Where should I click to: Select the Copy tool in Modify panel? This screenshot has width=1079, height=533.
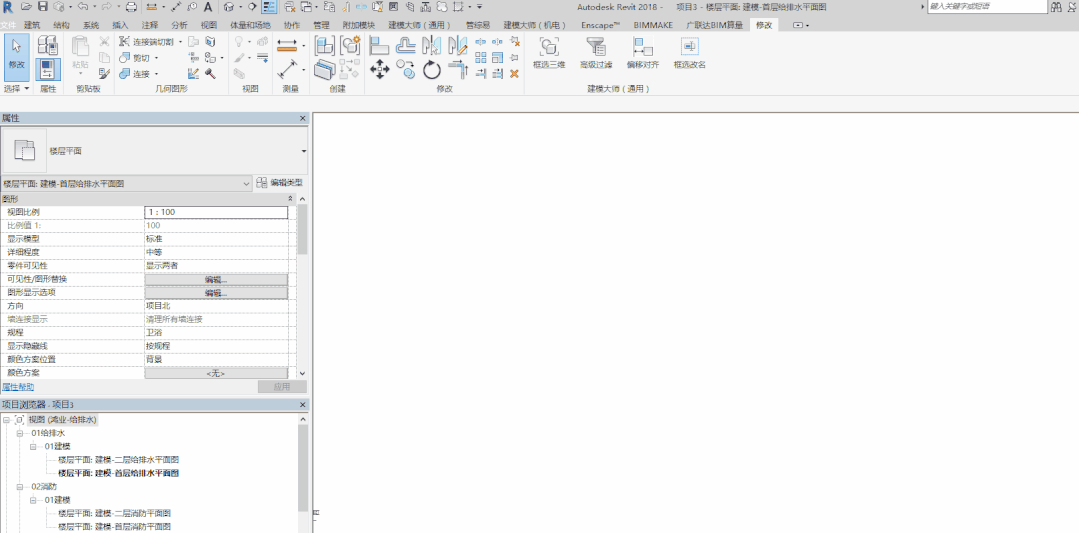click(405, 69)
